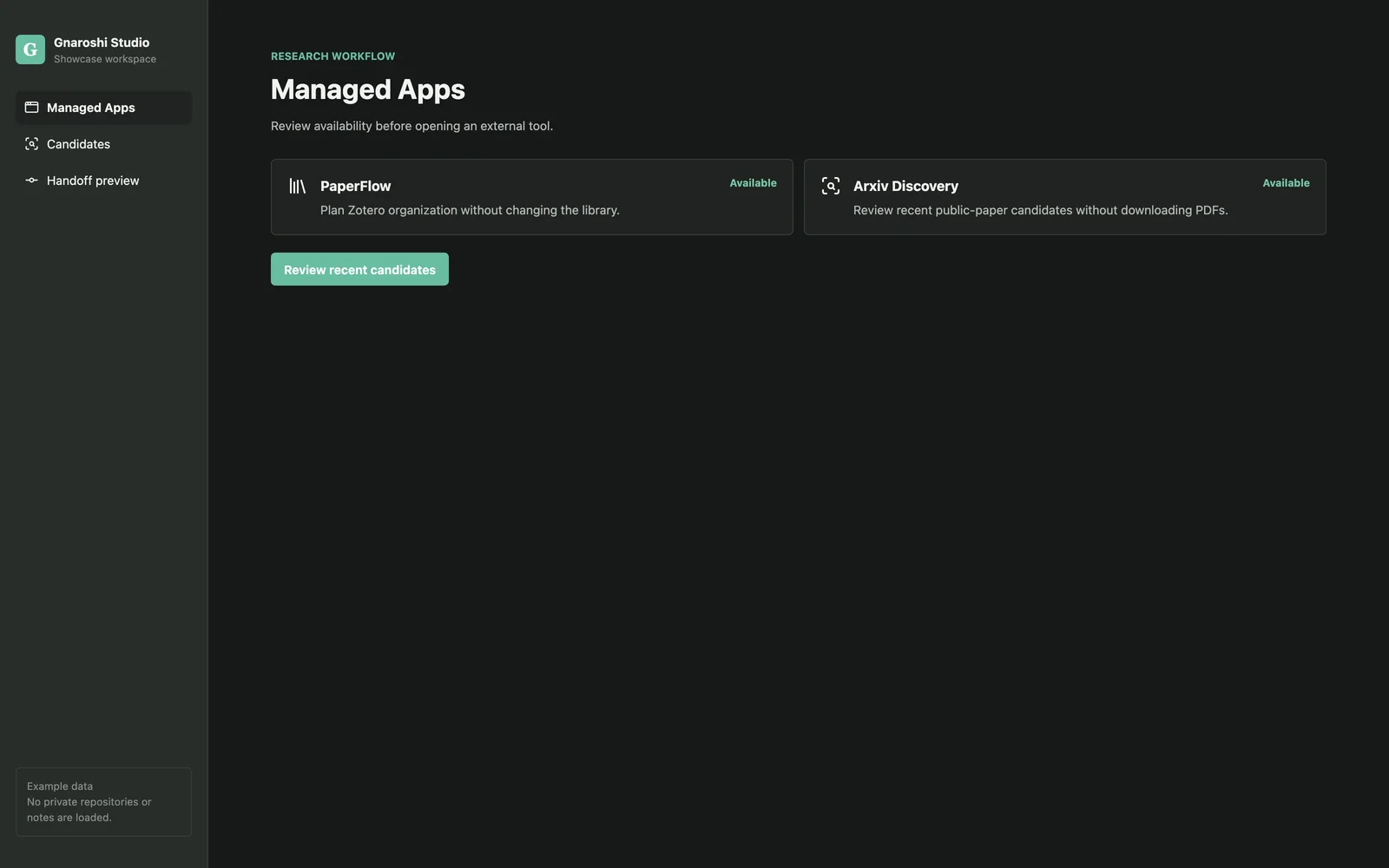This screenshot has height=868, width=1389.
Task: Select the Arxiv Discovery card title
Action: click(905, 186)
